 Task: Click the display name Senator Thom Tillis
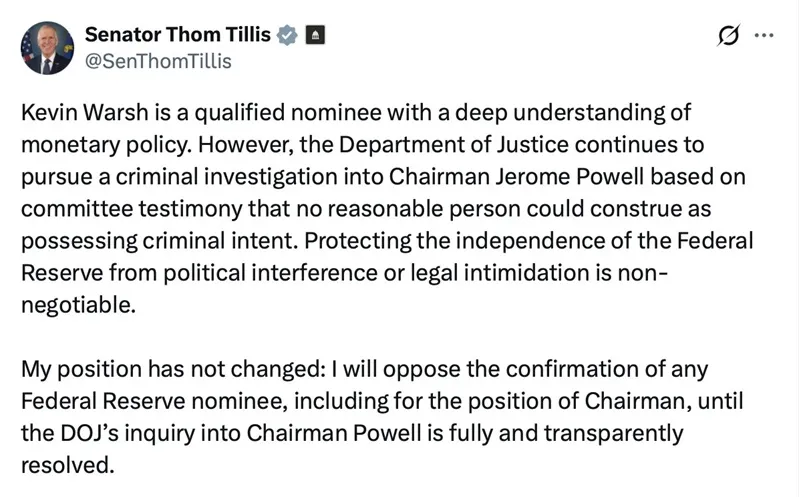coord(178,35)
